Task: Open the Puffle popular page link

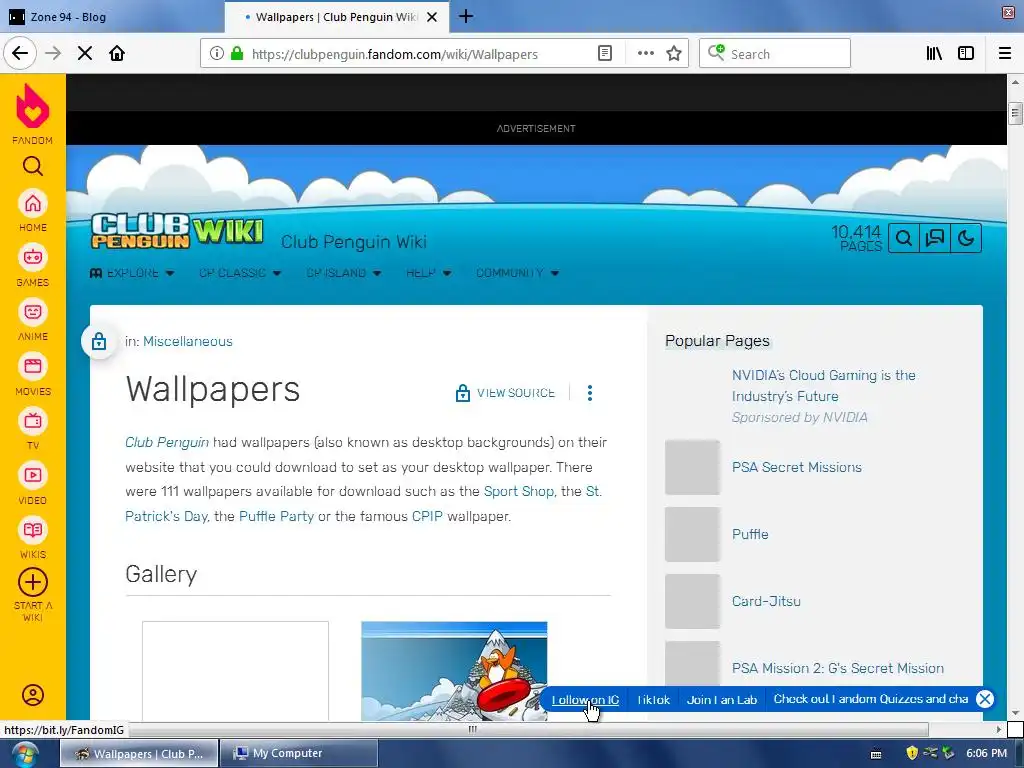Action: [x=750, y=534]
